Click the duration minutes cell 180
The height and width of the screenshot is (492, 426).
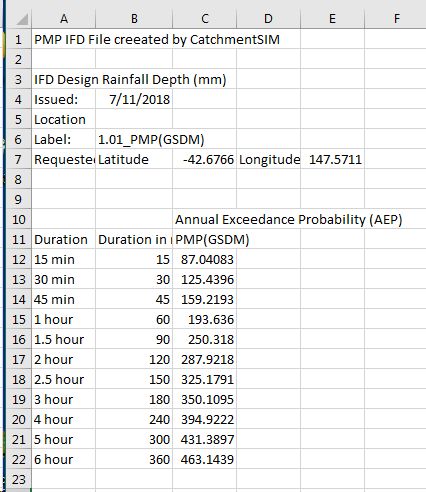[x=134, y=399]
